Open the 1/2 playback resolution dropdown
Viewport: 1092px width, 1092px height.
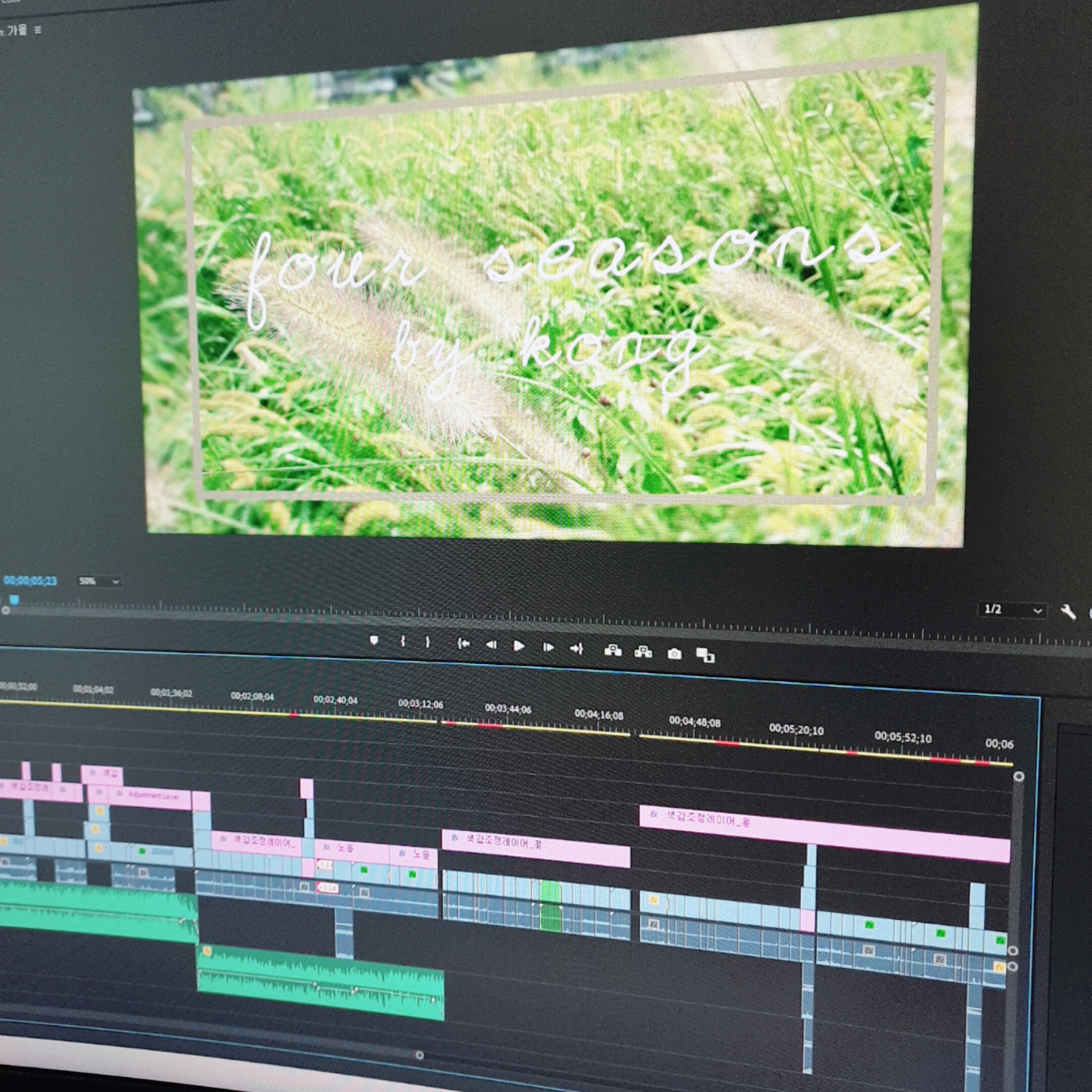point(1012,610)
